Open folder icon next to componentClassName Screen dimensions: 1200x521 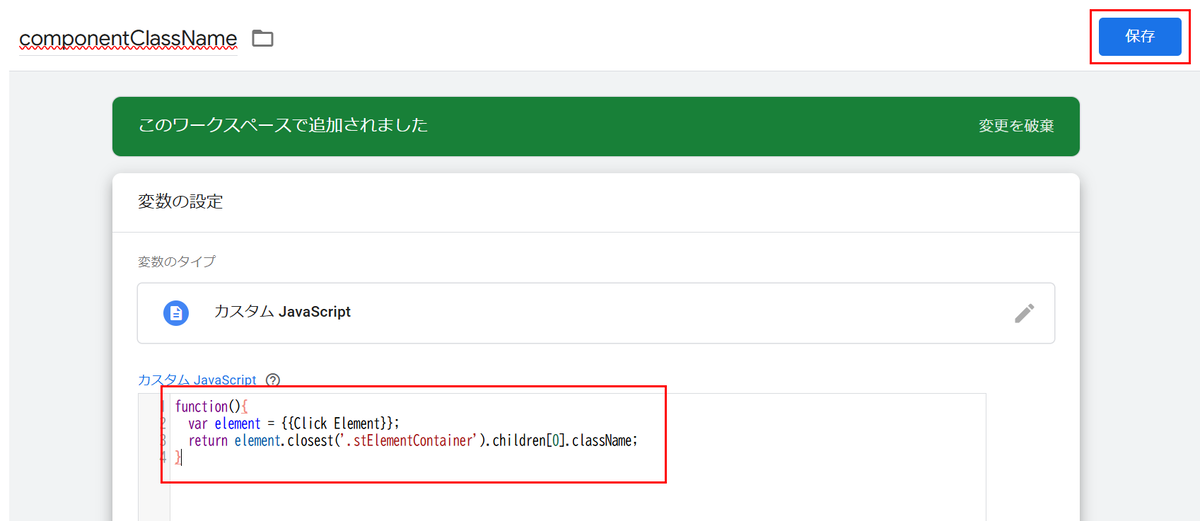click(262, 39)
